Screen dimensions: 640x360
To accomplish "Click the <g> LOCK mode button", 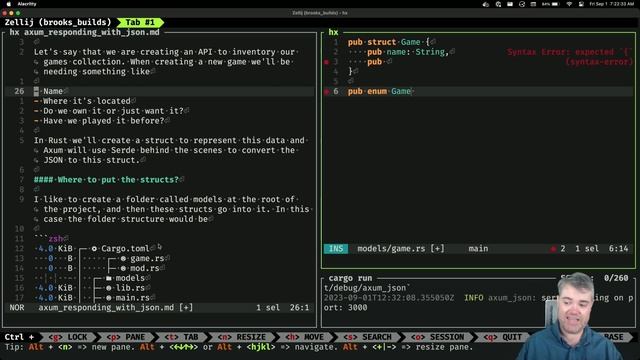I will 68,337.
